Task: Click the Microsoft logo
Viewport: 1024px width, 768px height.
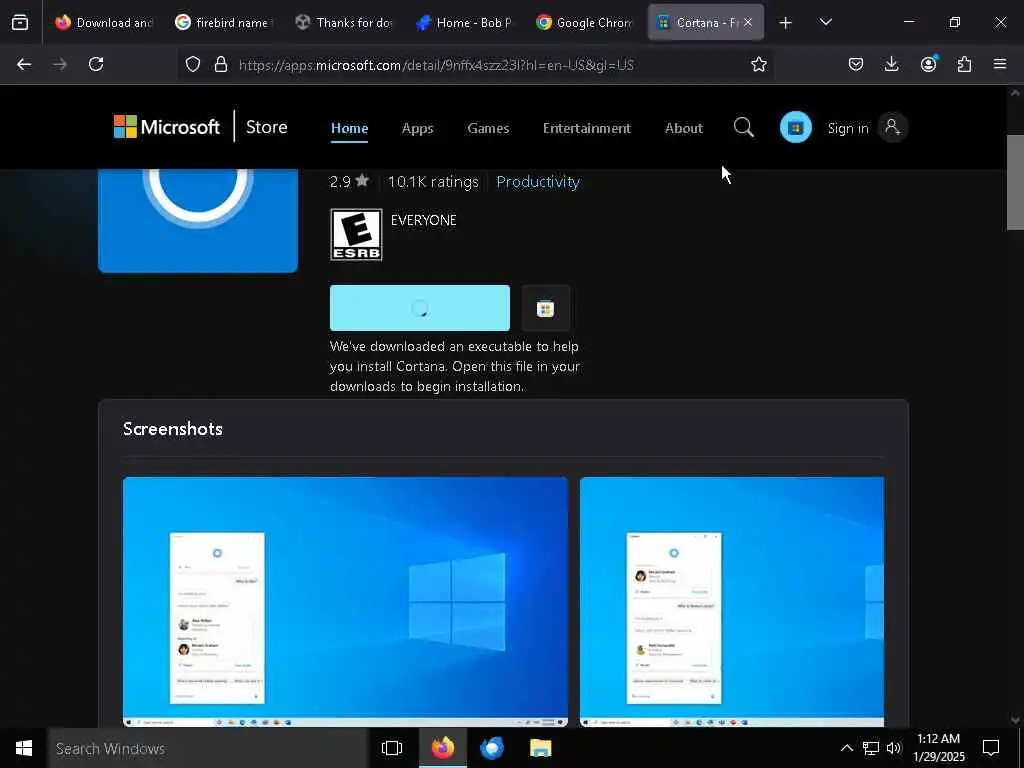Action: (x=167, y=127)
